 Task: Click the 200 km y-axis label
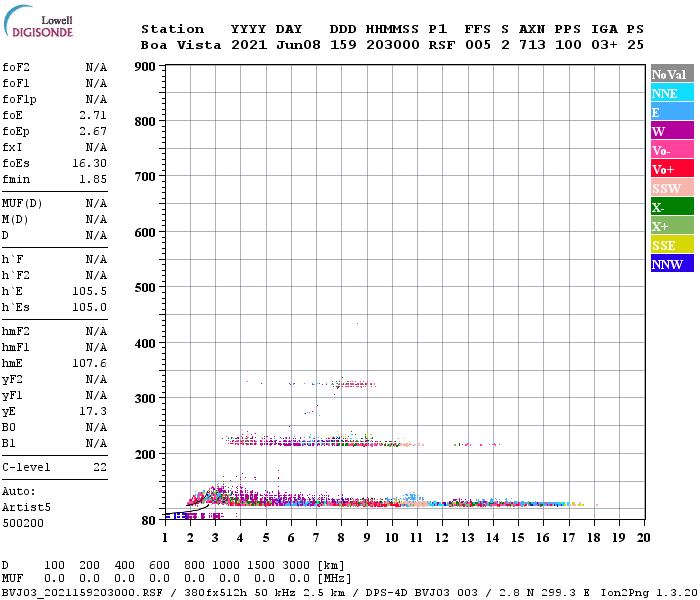(145, 454)
